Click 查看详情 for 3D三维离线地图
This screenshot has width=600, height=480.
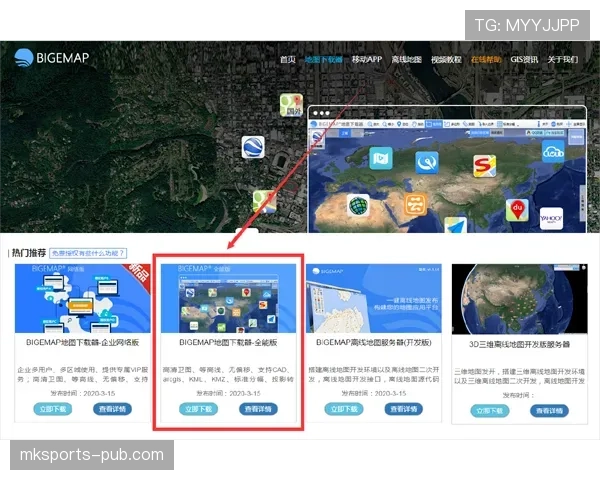click(x=549, y=411)
